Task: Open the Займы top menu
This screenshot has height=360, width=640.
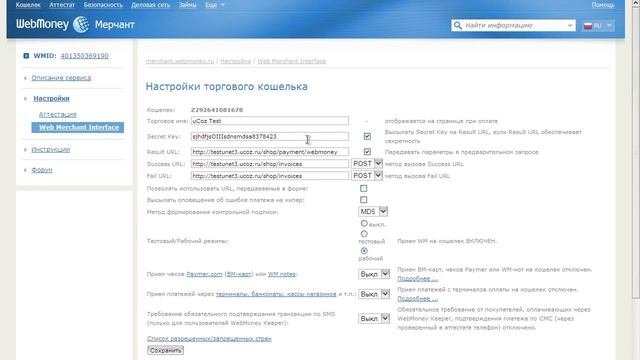Action: point(188,5)
